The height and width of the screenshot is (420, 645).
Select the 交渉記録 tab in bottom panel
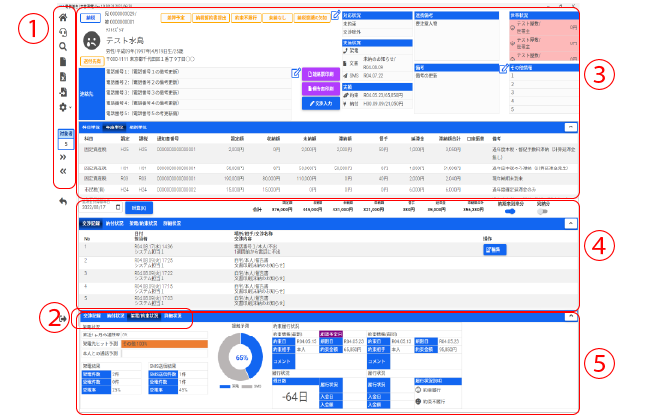coord(90,316)
